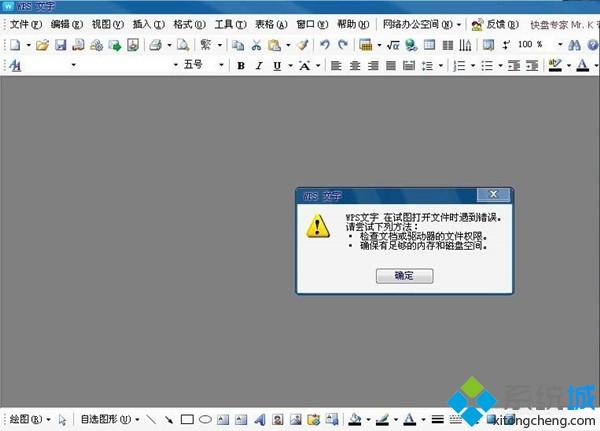Viewport: 600px width, 431px height.
Task: Click the line style icon in drawing toolbar
Action: pos(437,420)
